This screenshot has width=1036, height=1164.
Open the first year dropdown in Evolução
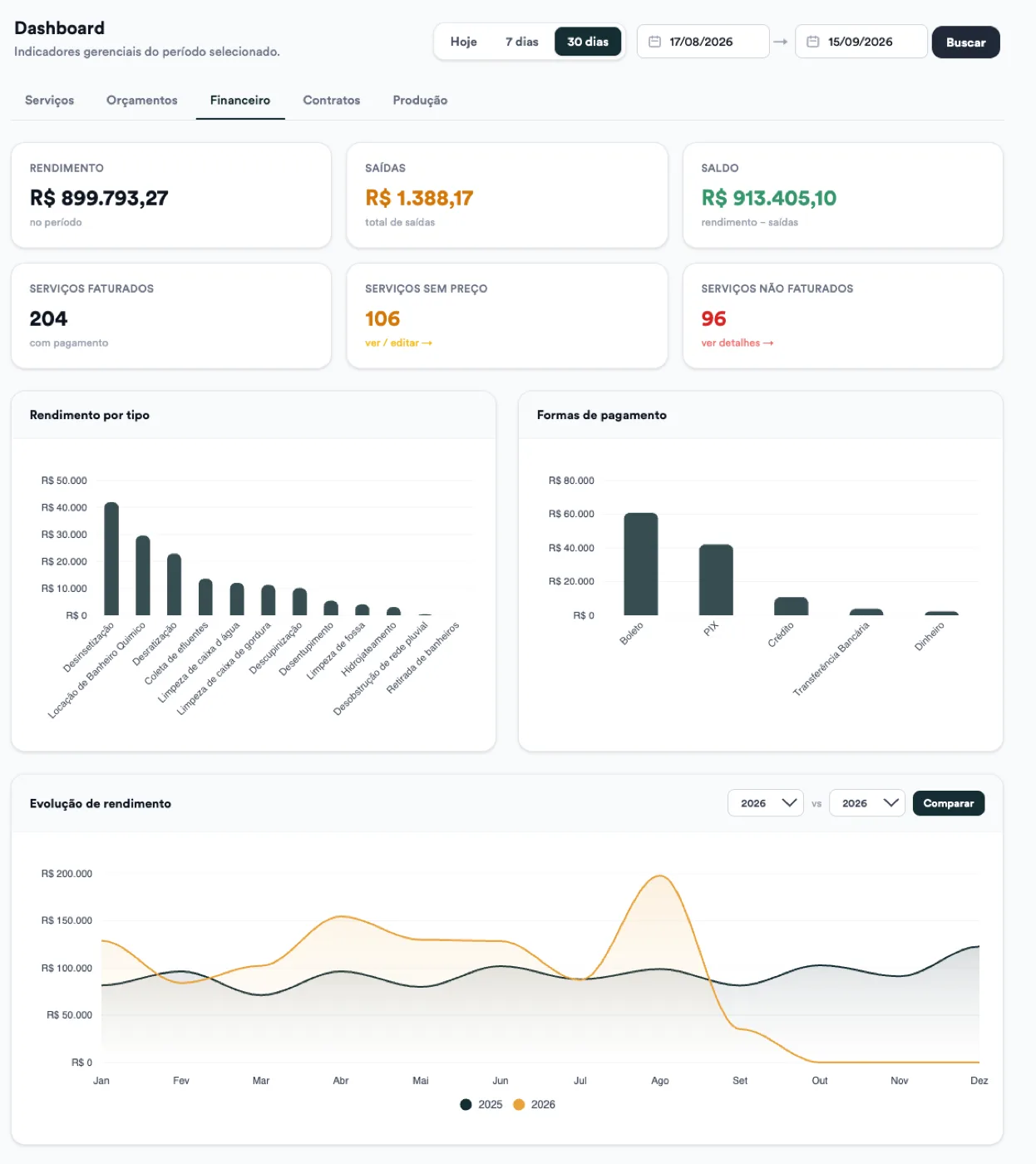point(765,803)
